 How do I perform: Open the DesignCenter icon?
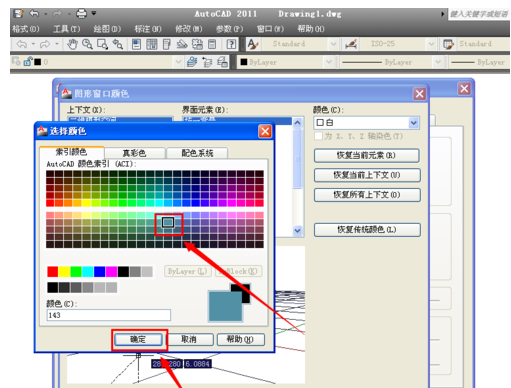point(152,44)
